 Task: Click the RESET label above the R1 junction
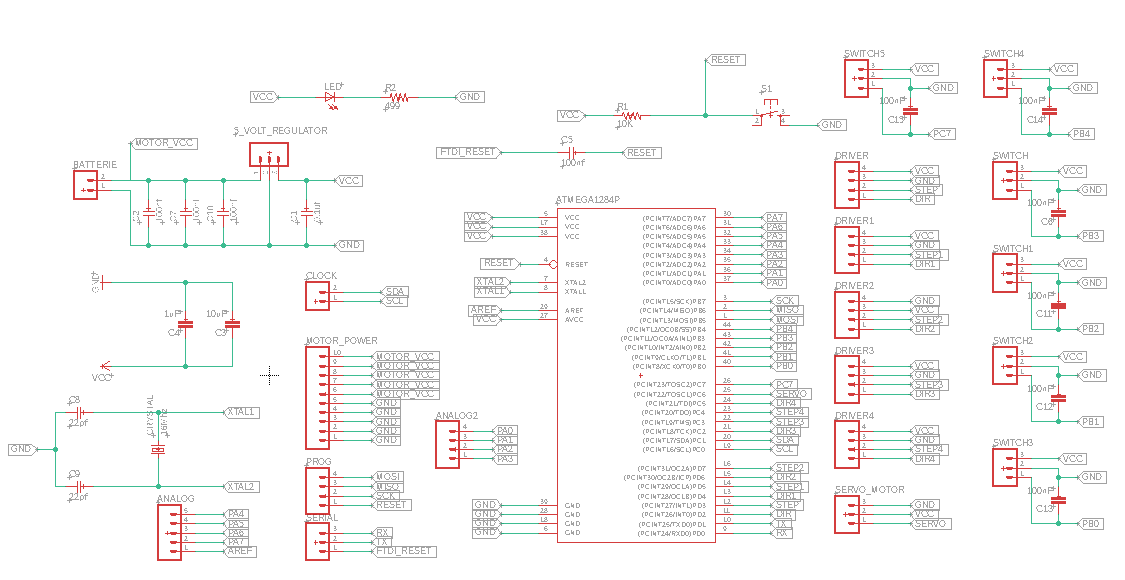coord(725,60)
